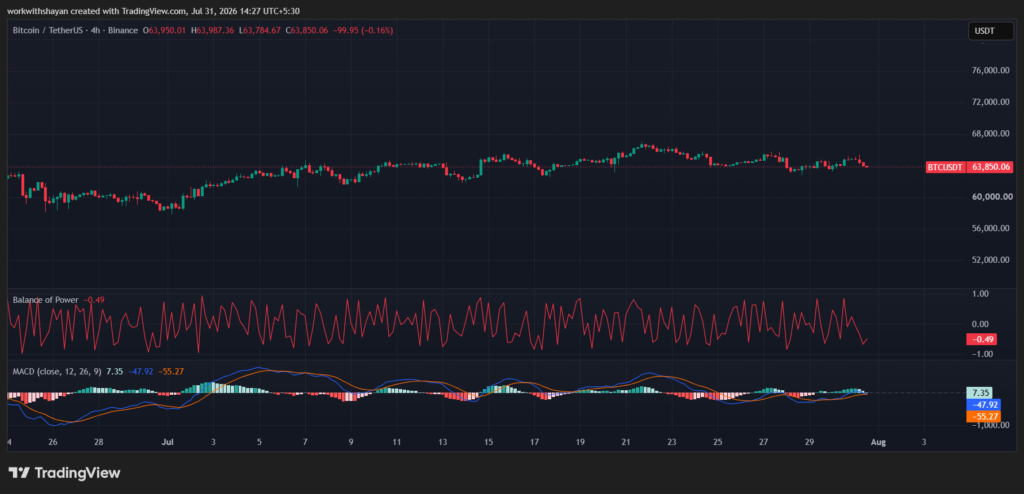Click the 25 date on the time axis
This screenshot has width=1024, height=494.
click(x=718, y=442)
